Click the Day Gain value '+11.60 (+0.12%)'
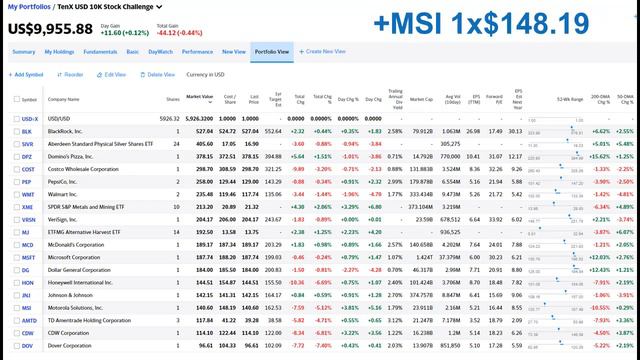 click(124, 33)
